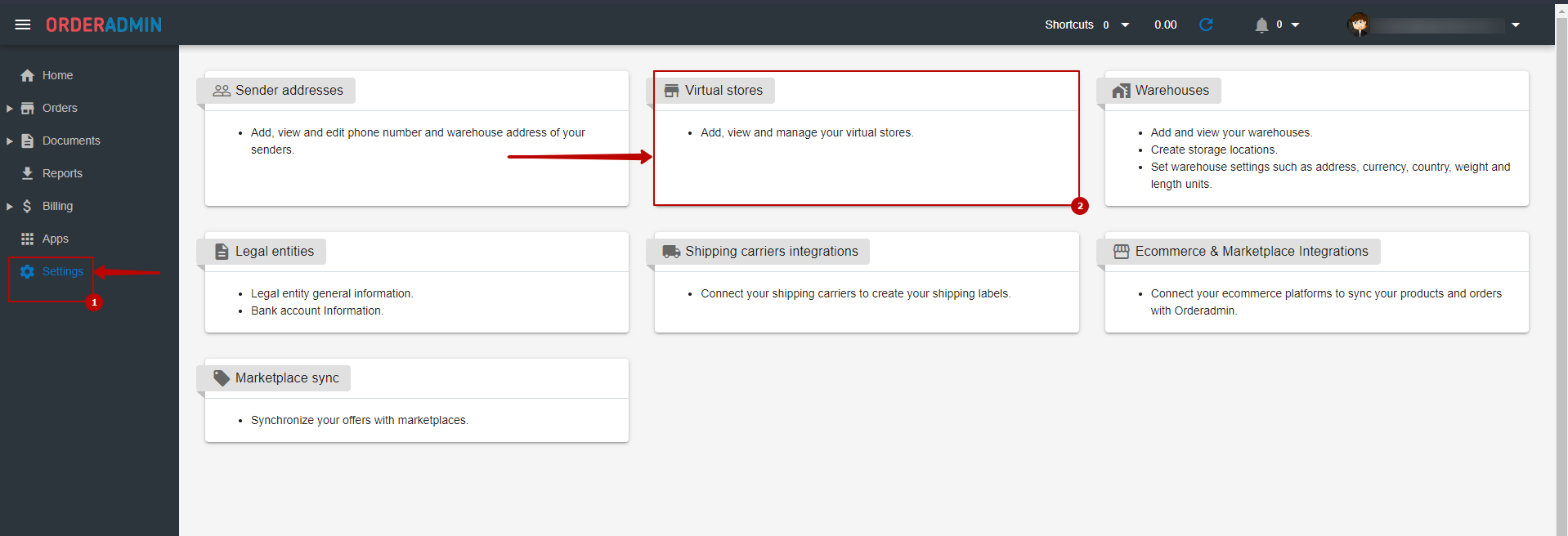Click the Apps grid icon in sidebar
Viewport: 1568px width, 536px height.
(x=27, y=239)
